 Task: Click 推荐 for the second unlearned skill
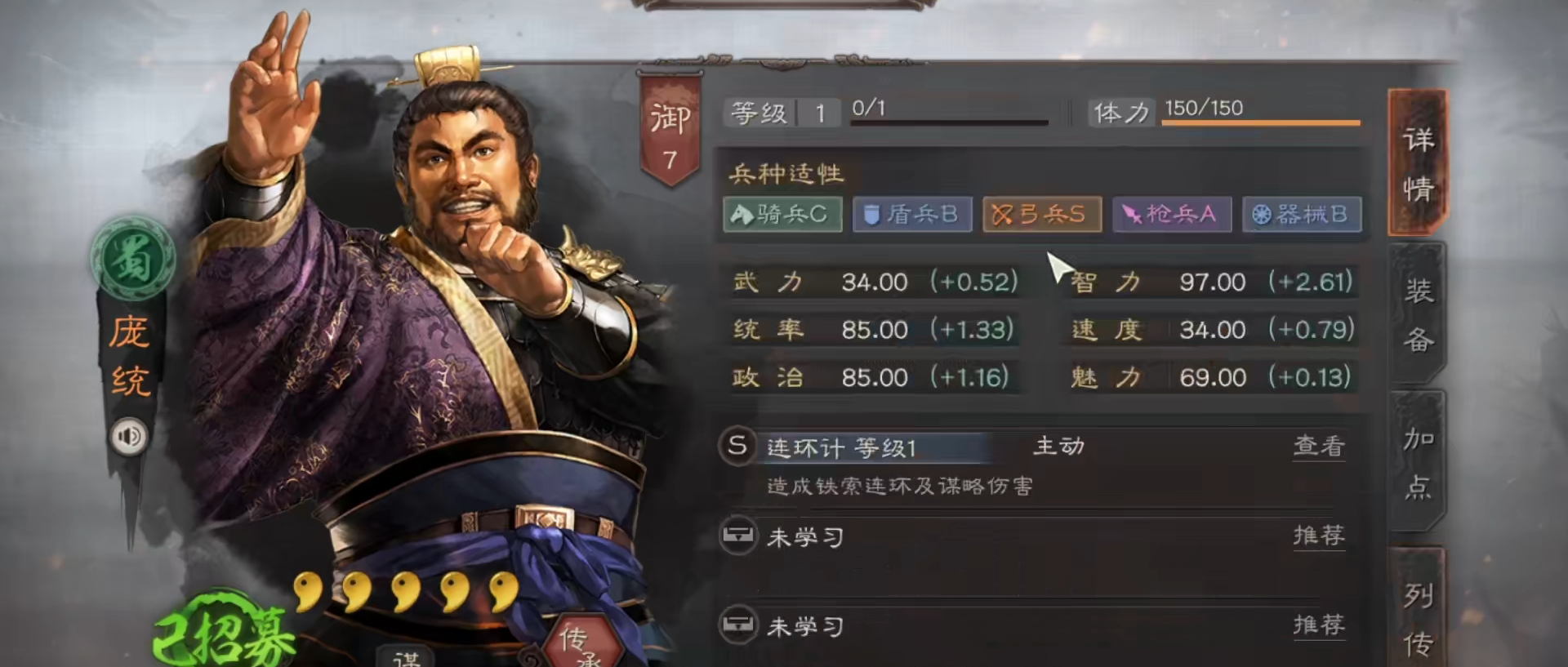[1319, 625]
